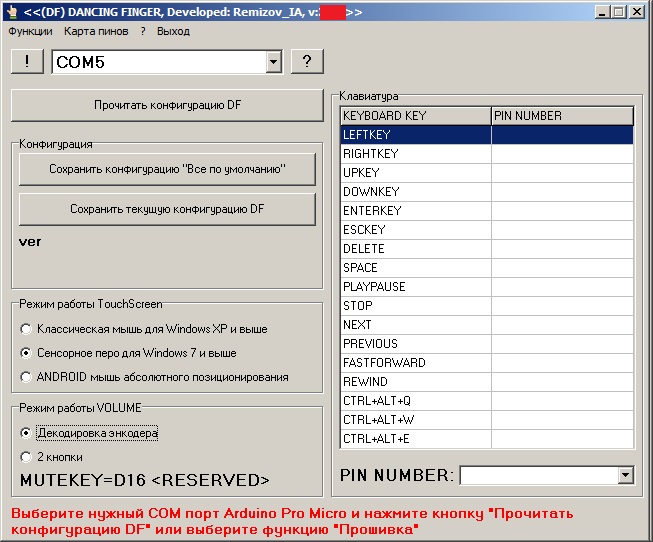The height and width of the screenshot is (542, 653).
Task: Select Сенсорное перо для Windows 7 option
Action: (26, 353)
